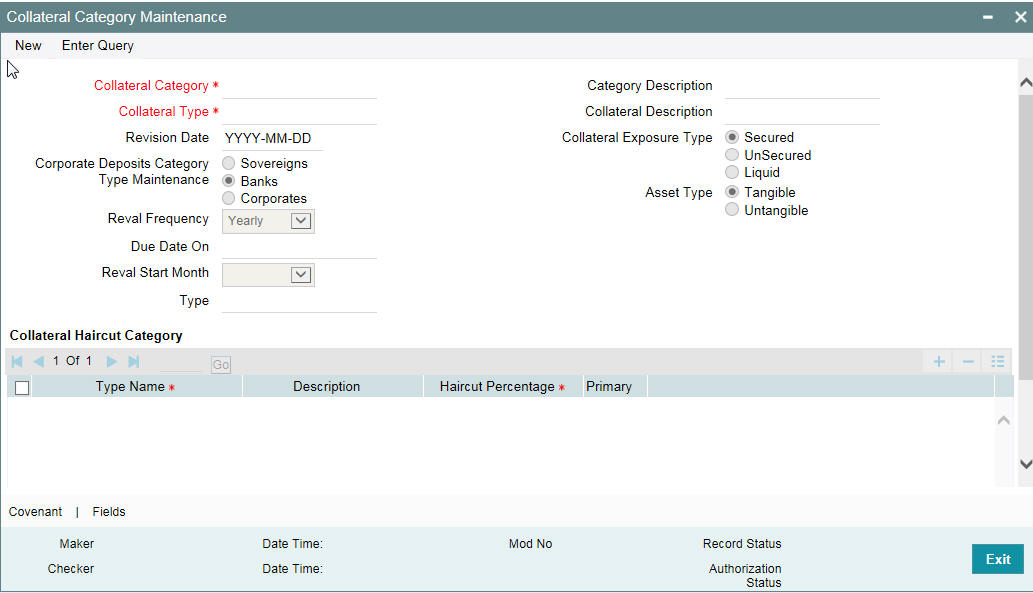The width and height of the screenshot is (1033, 593).
Task: Add a row to Collateral Haircut Category
Action: click(x=939, y=361)
